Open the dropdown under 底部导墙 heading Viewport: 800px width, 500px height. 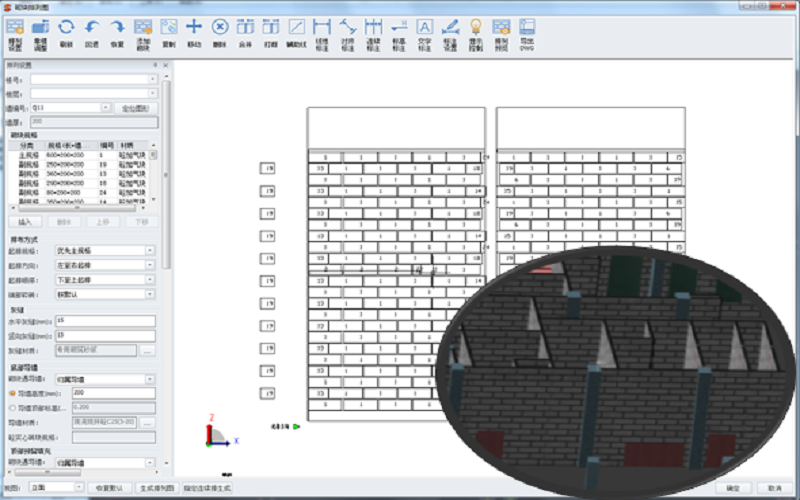click(x=105, y=379)
